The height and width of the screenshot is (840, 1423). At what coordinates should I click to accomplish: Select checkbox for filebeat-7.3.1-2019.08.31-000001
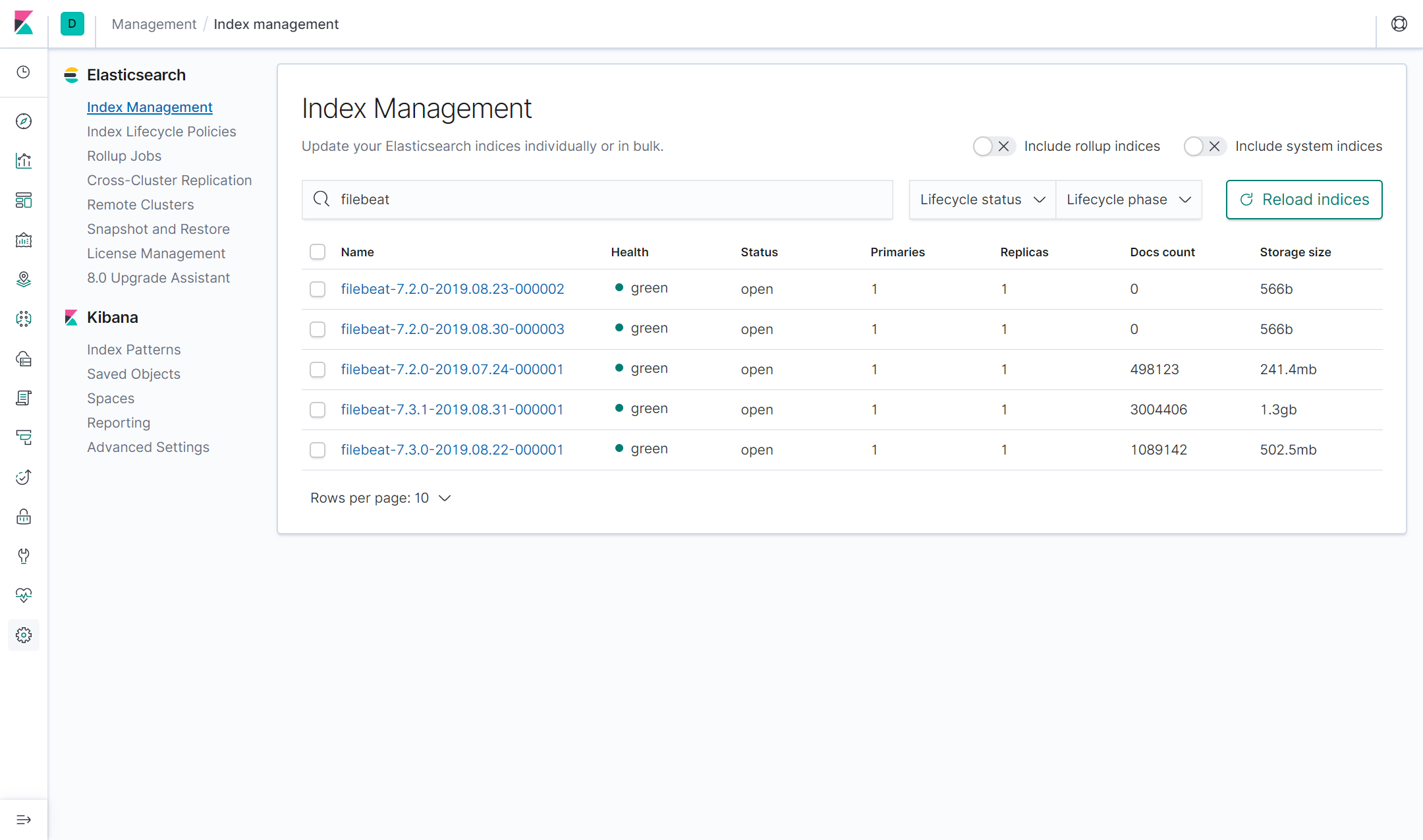coord(318,410)
